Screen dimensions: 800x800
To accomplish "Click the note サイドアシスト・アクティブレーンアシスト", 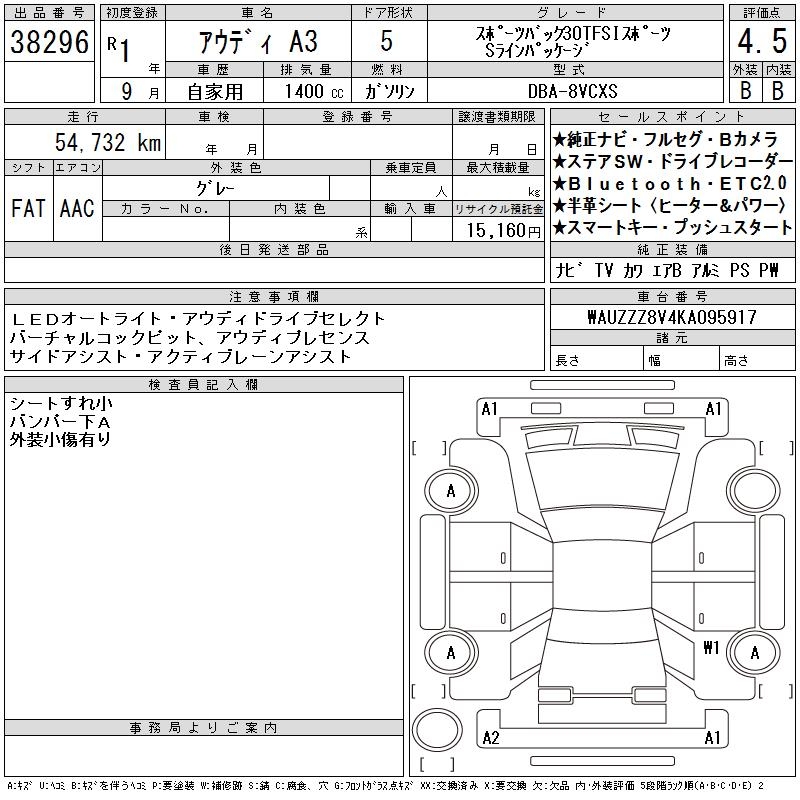I will 181,357.
